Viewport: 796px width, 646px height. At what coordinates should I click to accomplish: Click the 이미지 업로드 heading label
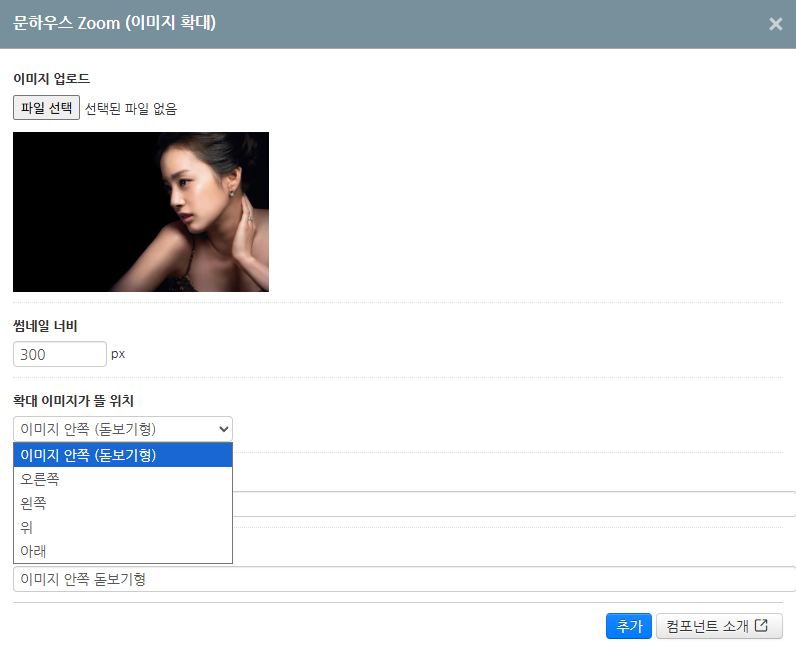click(51, 79)
